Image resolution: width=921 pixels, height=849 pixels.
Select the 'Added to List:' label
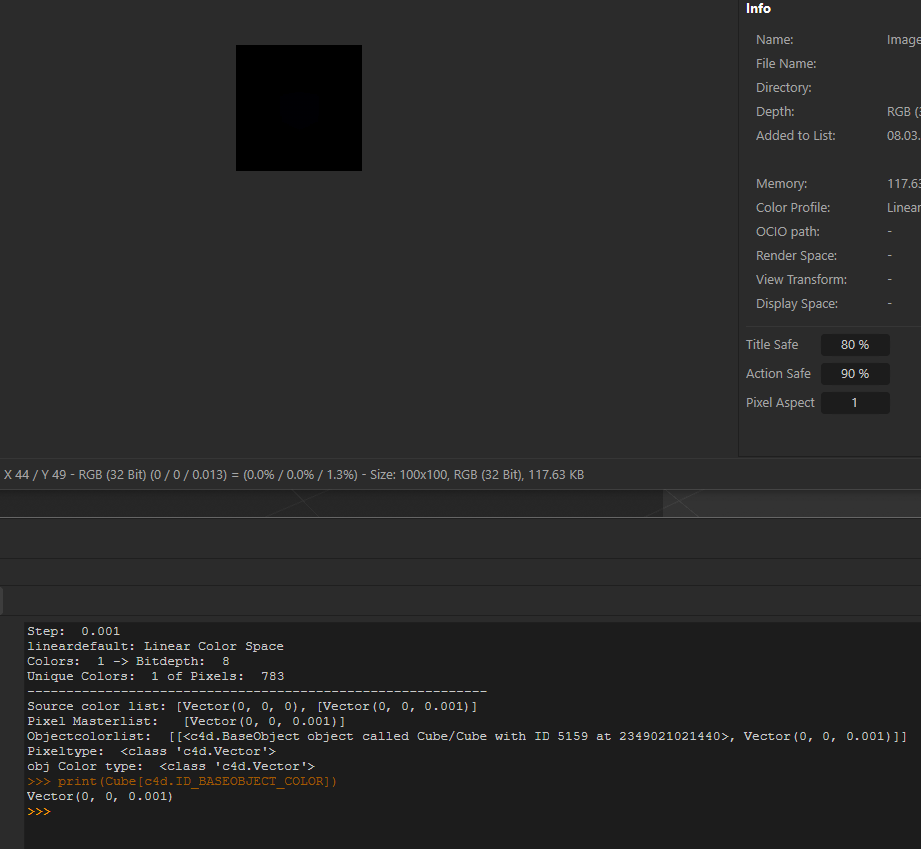pyautogui.click(x=795, y=136)
